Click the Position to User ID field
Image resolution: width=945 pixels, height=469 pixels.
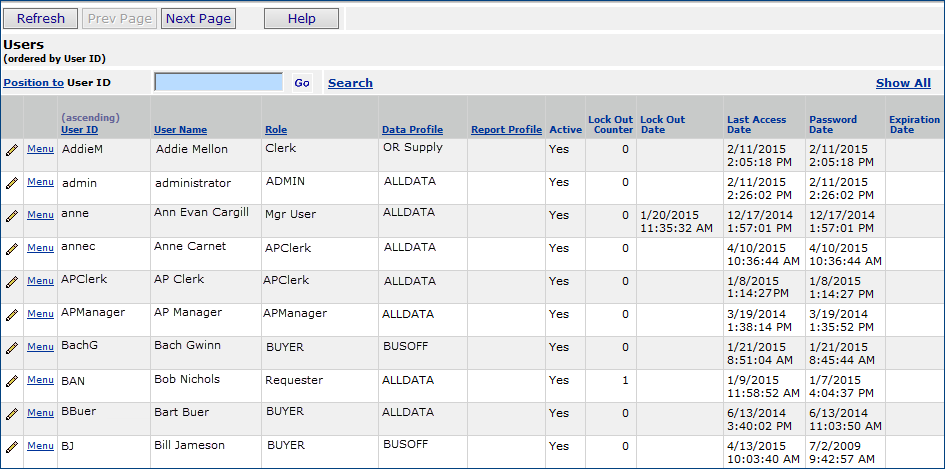tap(219, 83)
